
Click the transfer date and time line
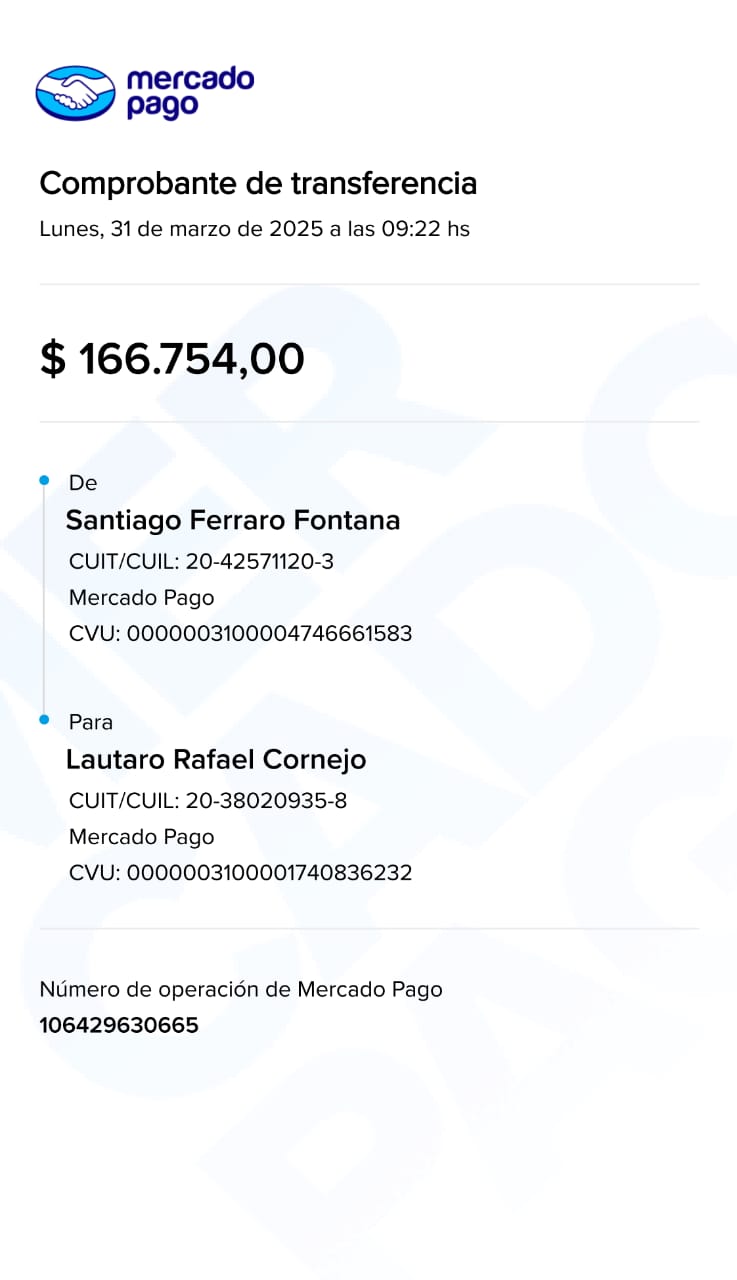click(x=254, y=229)
